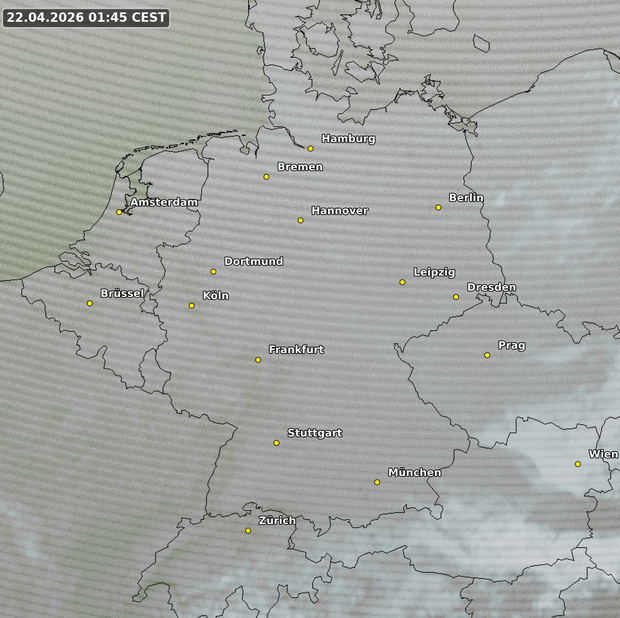Select the Bremen city name label
620x618 pixels.
[x=300, y=167]
